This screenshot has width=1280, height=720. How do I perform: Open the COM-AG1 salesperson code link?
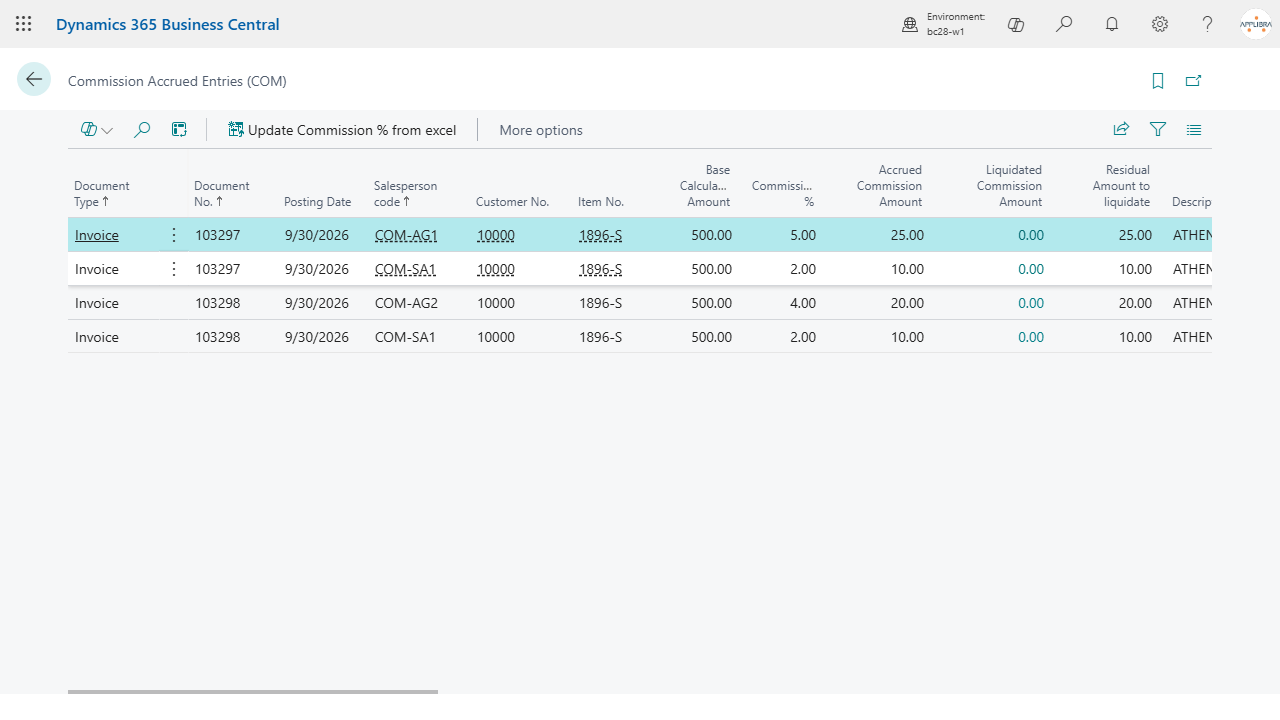pos(406,235)
